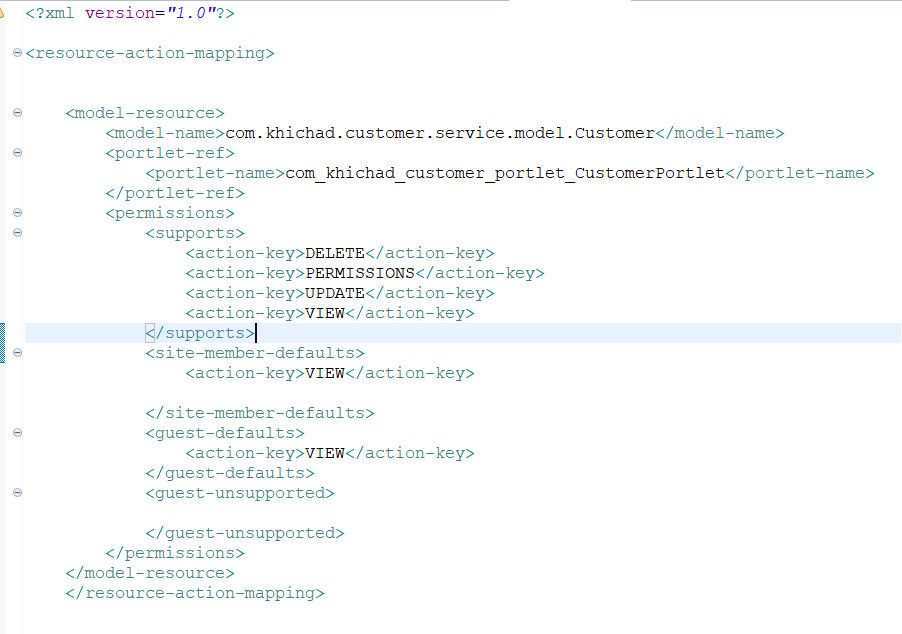This screenshot has width=902, height=634.
Task: Click the closing portlet-name tag
Action: [x=800, y=173]
